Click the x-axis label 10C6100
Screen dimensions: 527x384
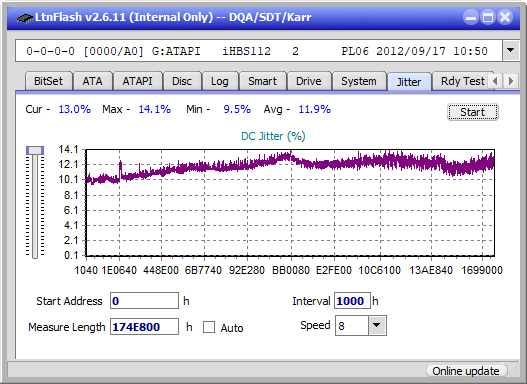coord(379,270)
